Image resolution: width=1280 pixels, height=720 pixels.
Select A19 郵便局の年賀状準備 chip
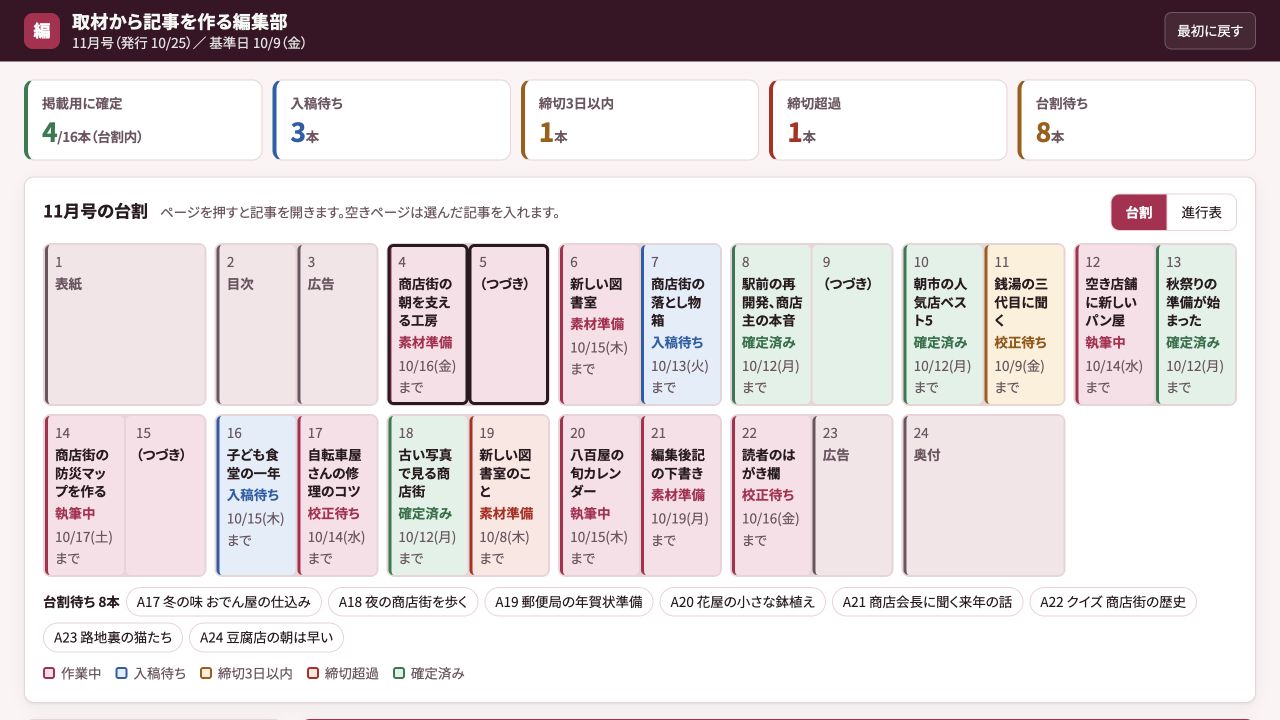pyautogui.click(x=569, y=602)
